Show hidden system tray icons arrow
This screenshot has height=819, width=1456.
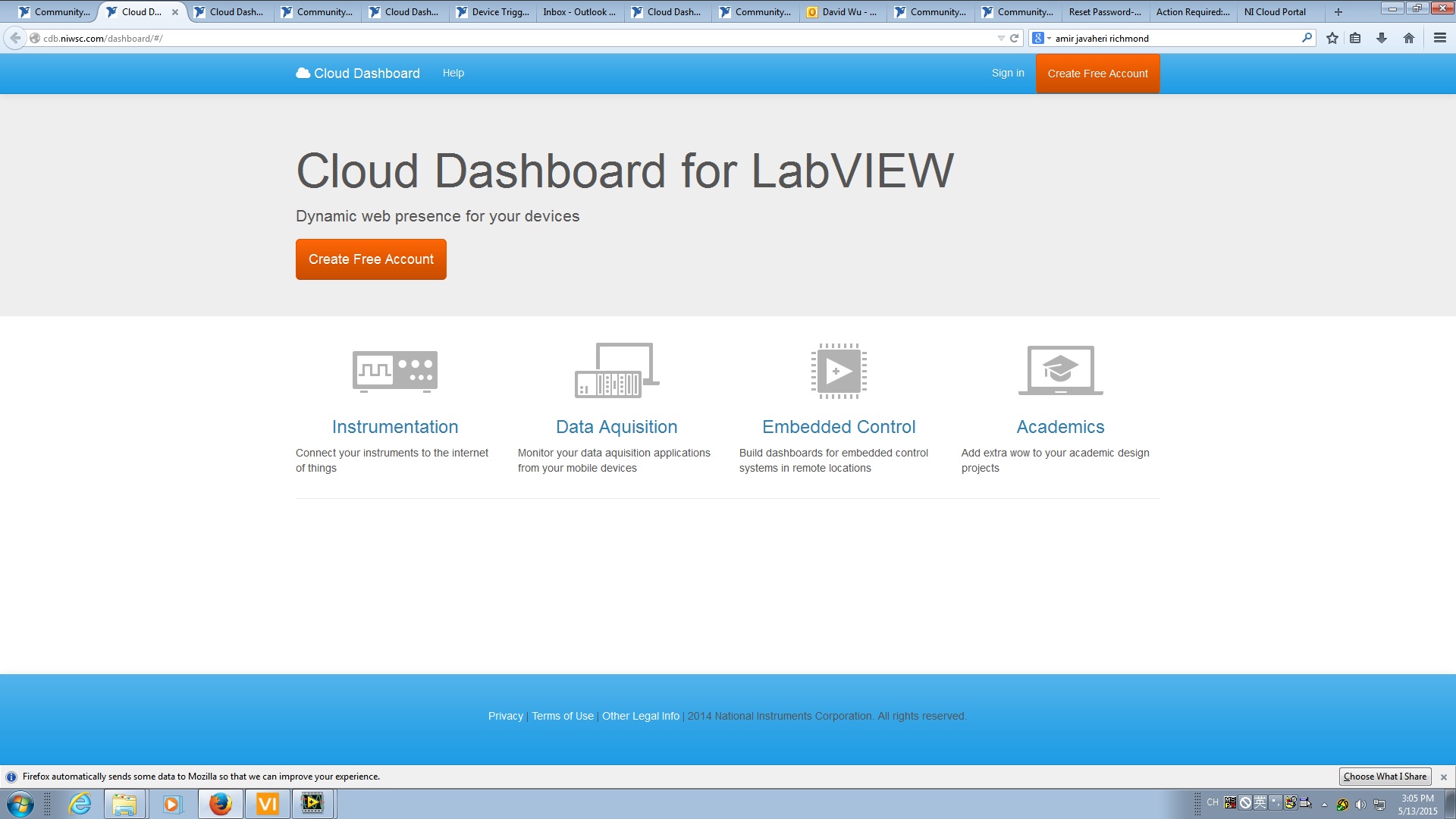tap(1325, 805)
